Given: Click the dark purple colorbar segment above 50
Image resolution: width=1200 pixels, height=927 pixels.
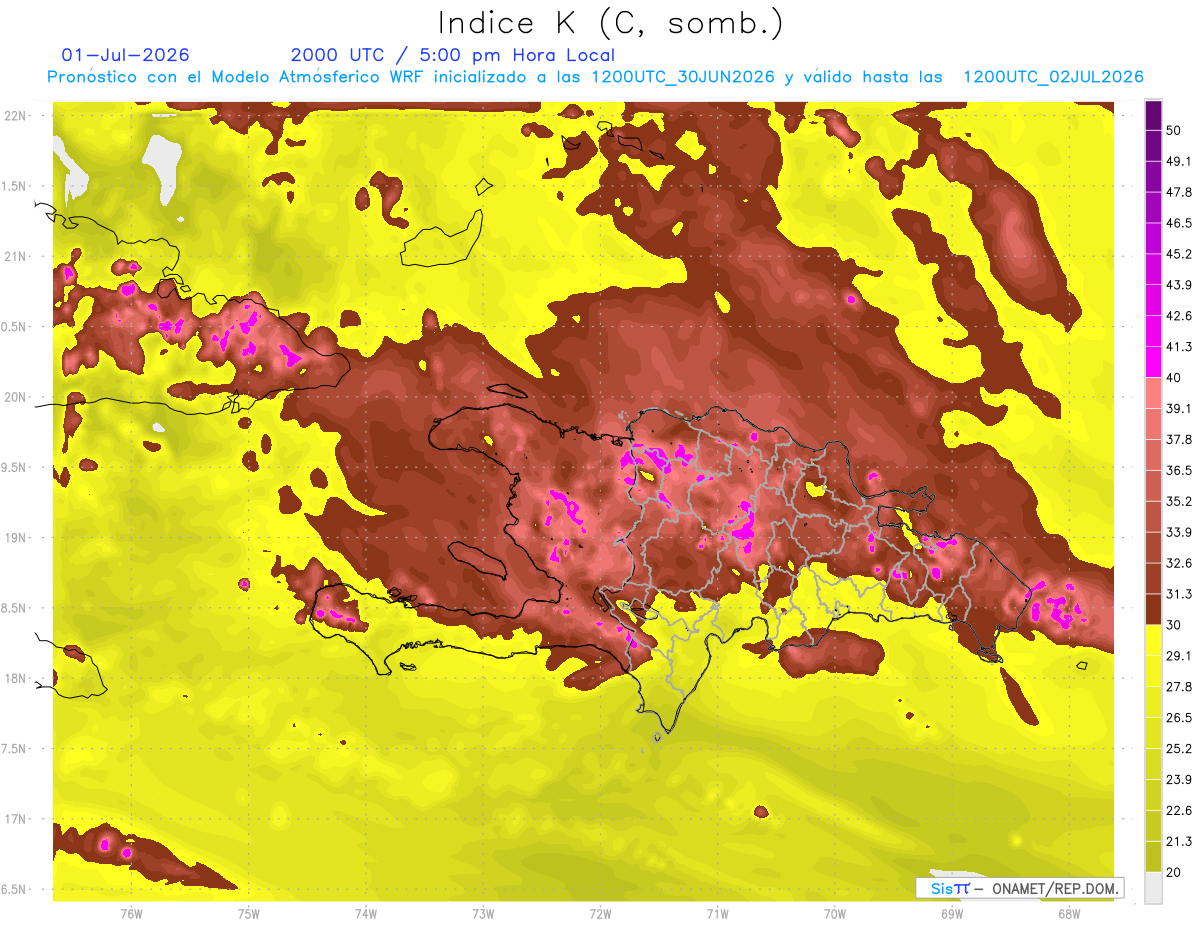Looking at the screenshot, I should [x=1153, y=117].
